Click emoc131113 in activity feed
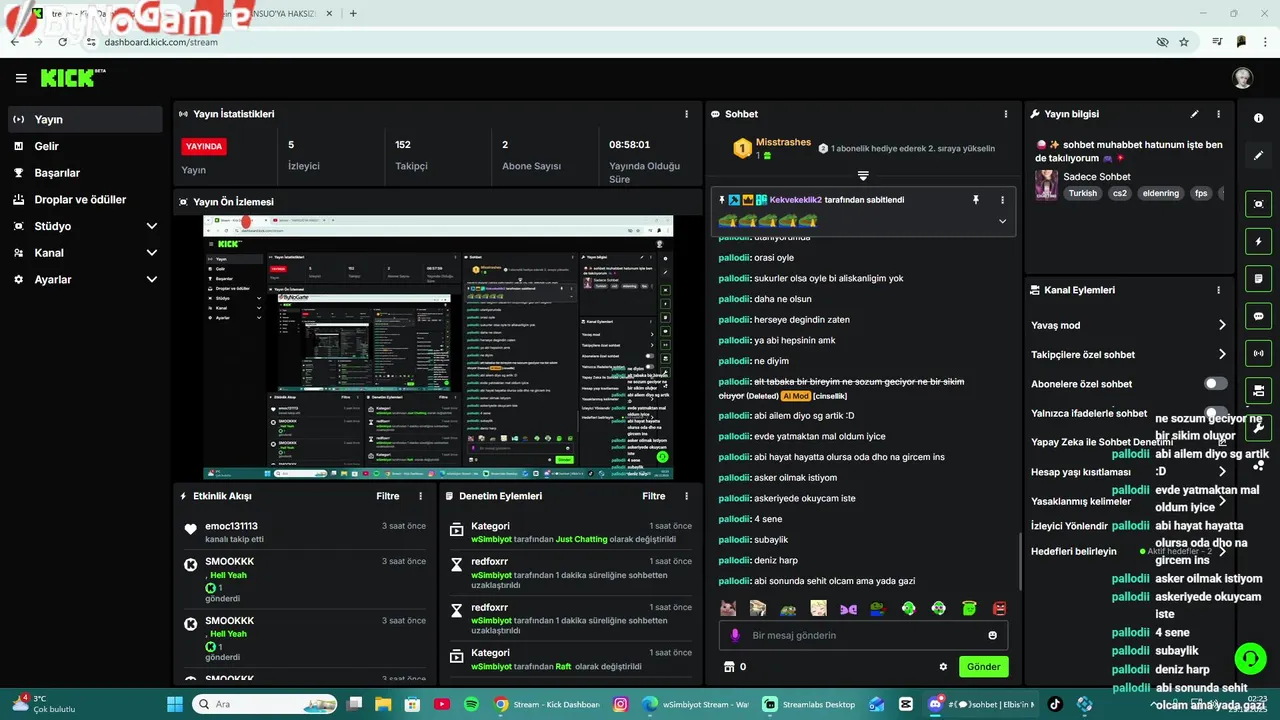Viewport: 1280px width, 720px height. (231, 526)
